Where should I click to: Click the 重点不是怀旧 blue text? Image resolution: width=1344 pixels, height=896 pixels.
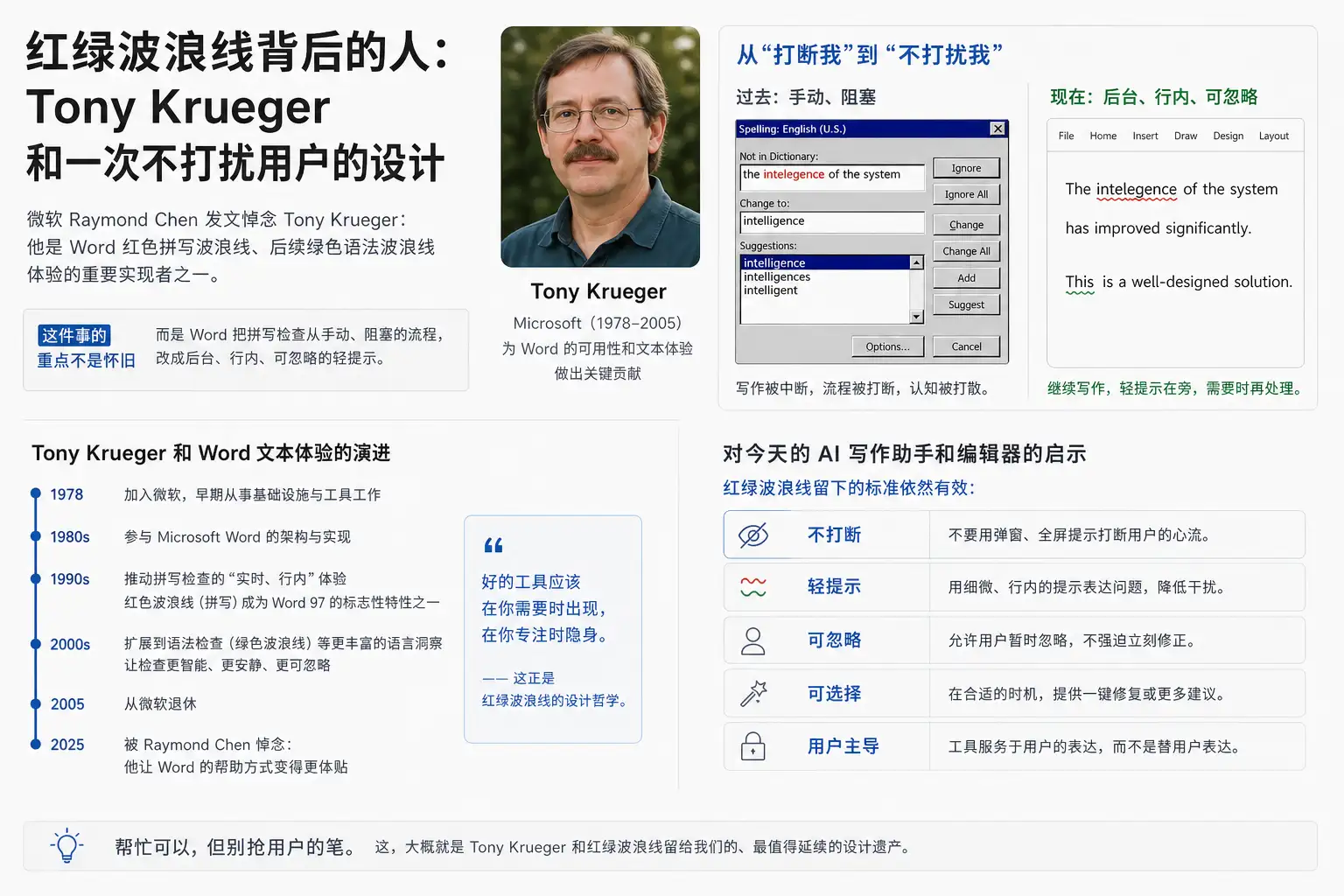coord(86,360)
